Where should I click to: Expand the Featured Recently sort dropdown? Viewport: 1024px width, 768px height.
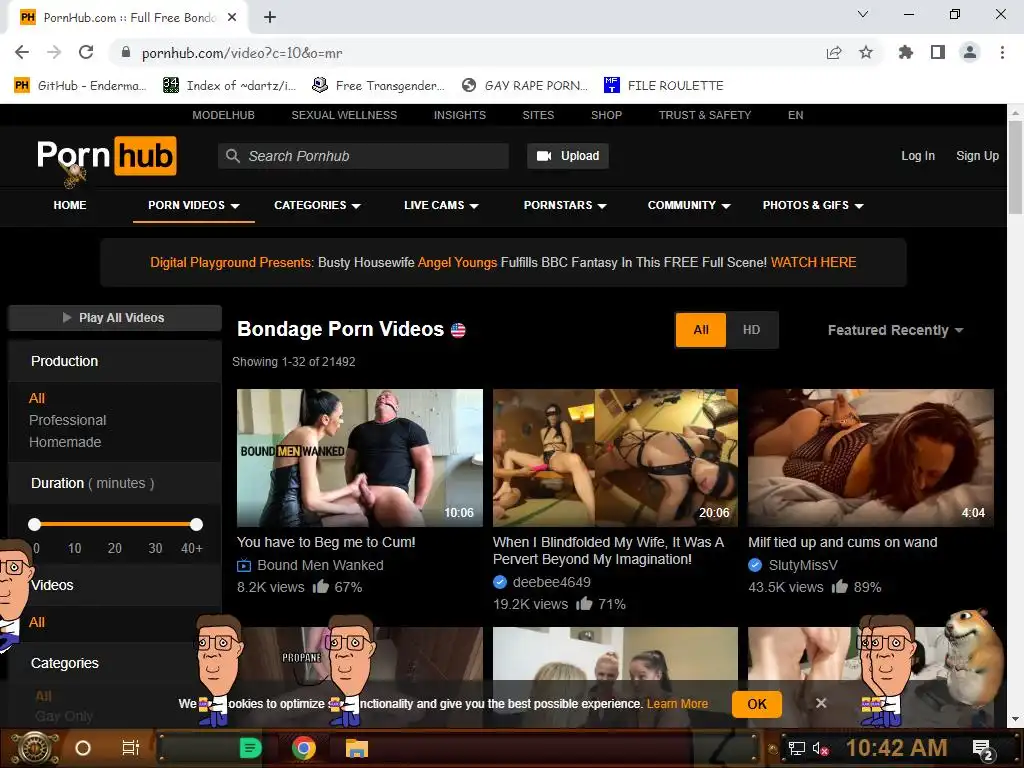pyautogui.click(x=895, y=330)
